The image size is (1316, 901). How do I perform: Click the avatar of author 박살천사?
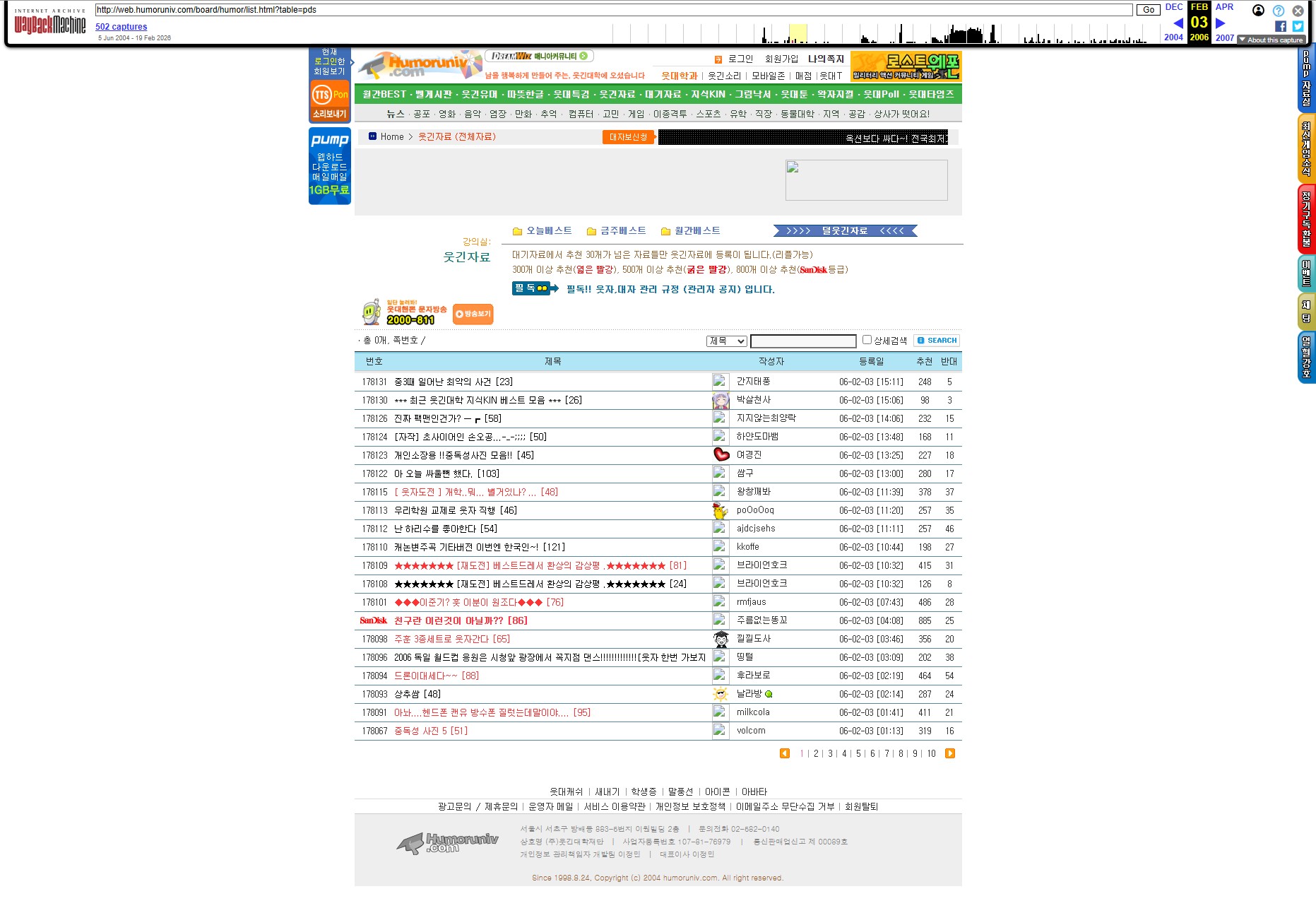[x=721, y=400]
